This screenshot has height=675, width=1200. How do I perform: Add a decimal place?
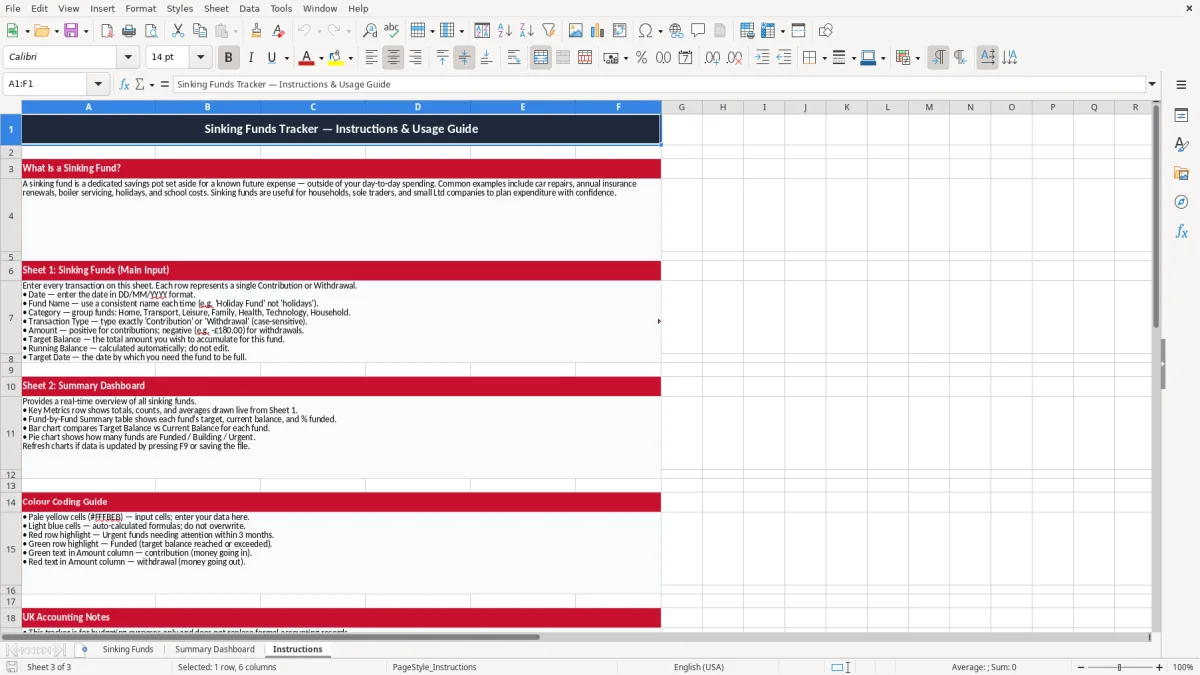pyautogui.click(x=712, y=58)
